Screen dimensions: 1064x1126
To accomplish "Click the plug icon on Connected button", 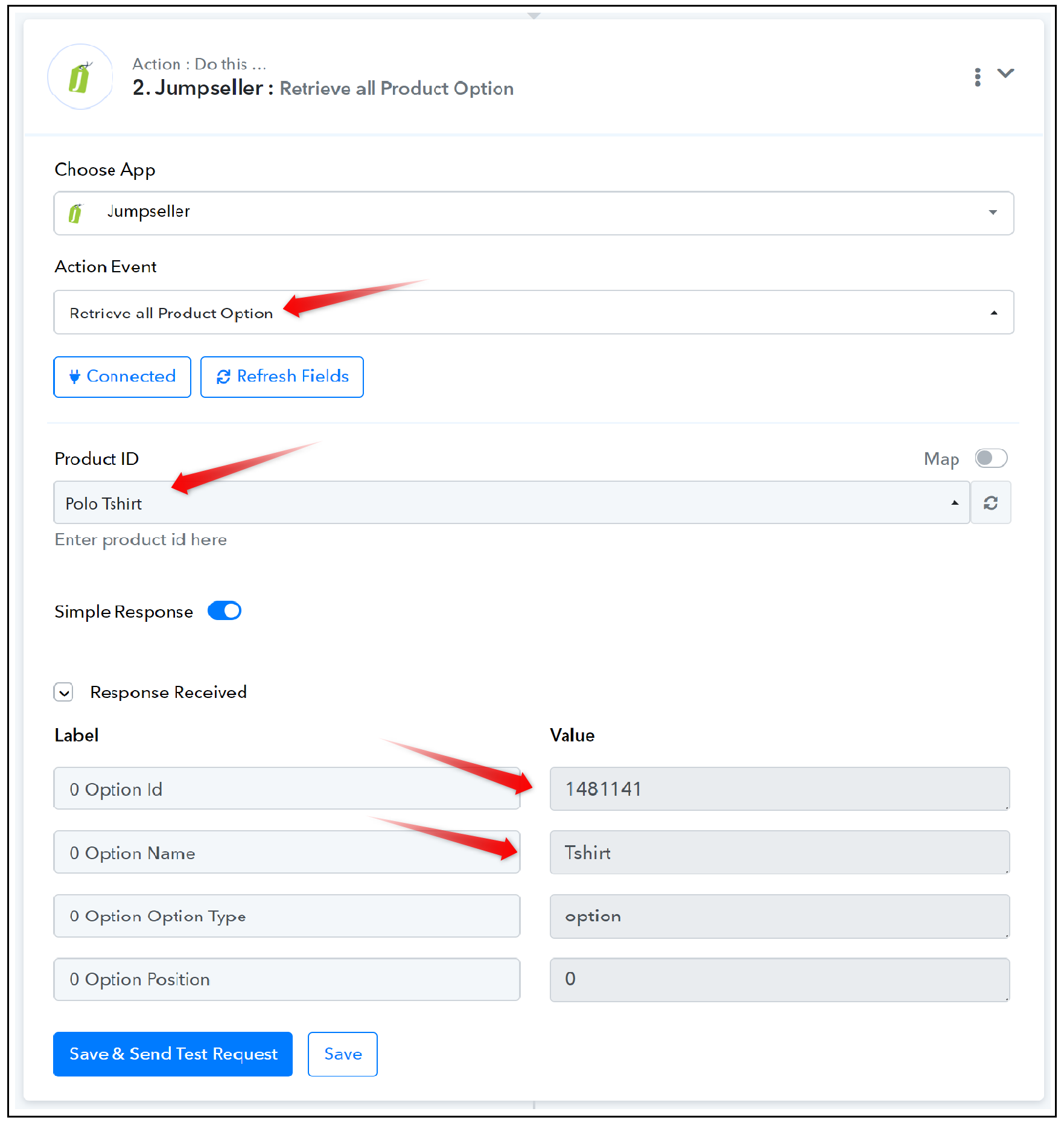I will [x=75, y=377].
